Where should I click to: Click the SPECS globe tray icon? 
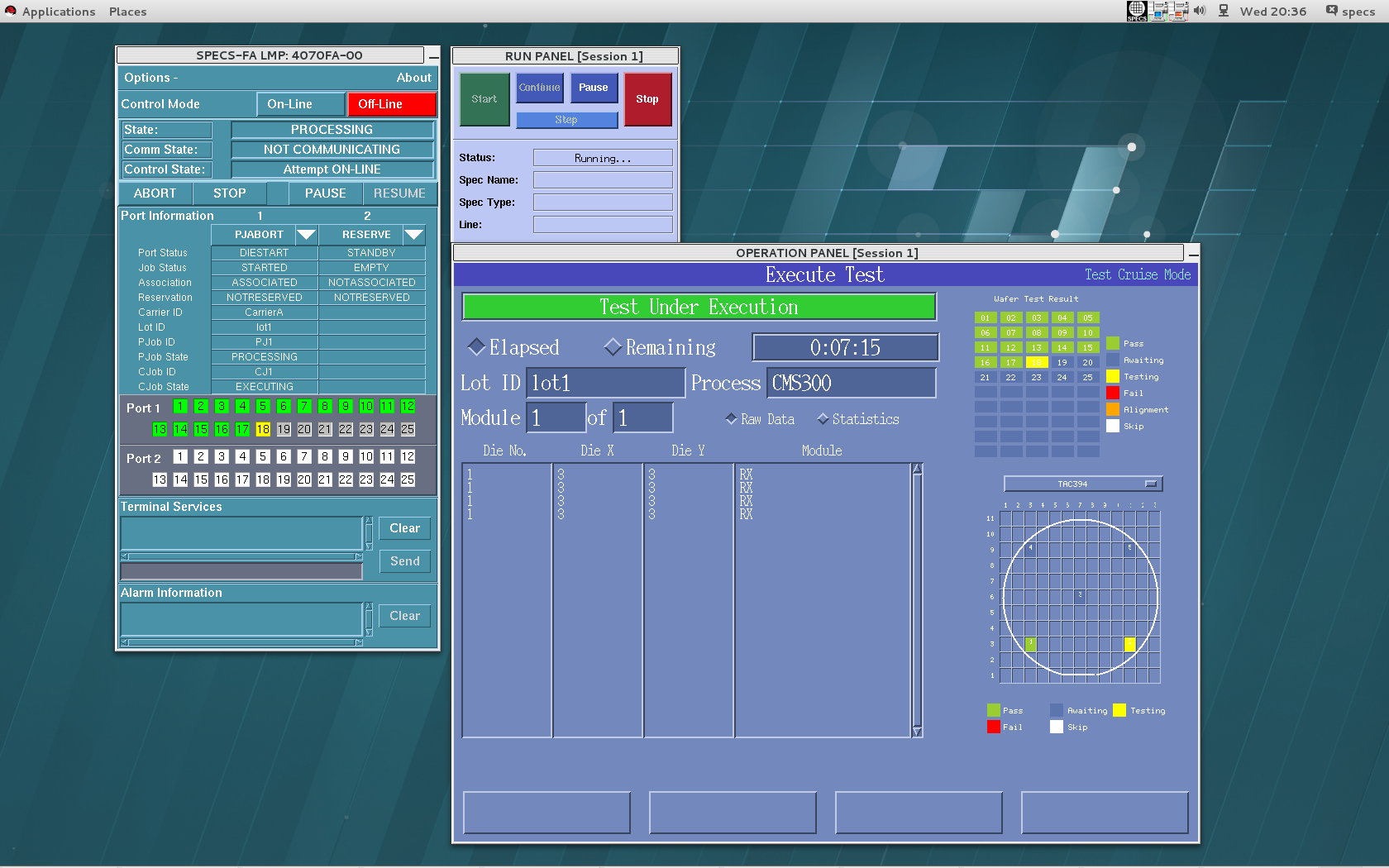coord(1137,11)
